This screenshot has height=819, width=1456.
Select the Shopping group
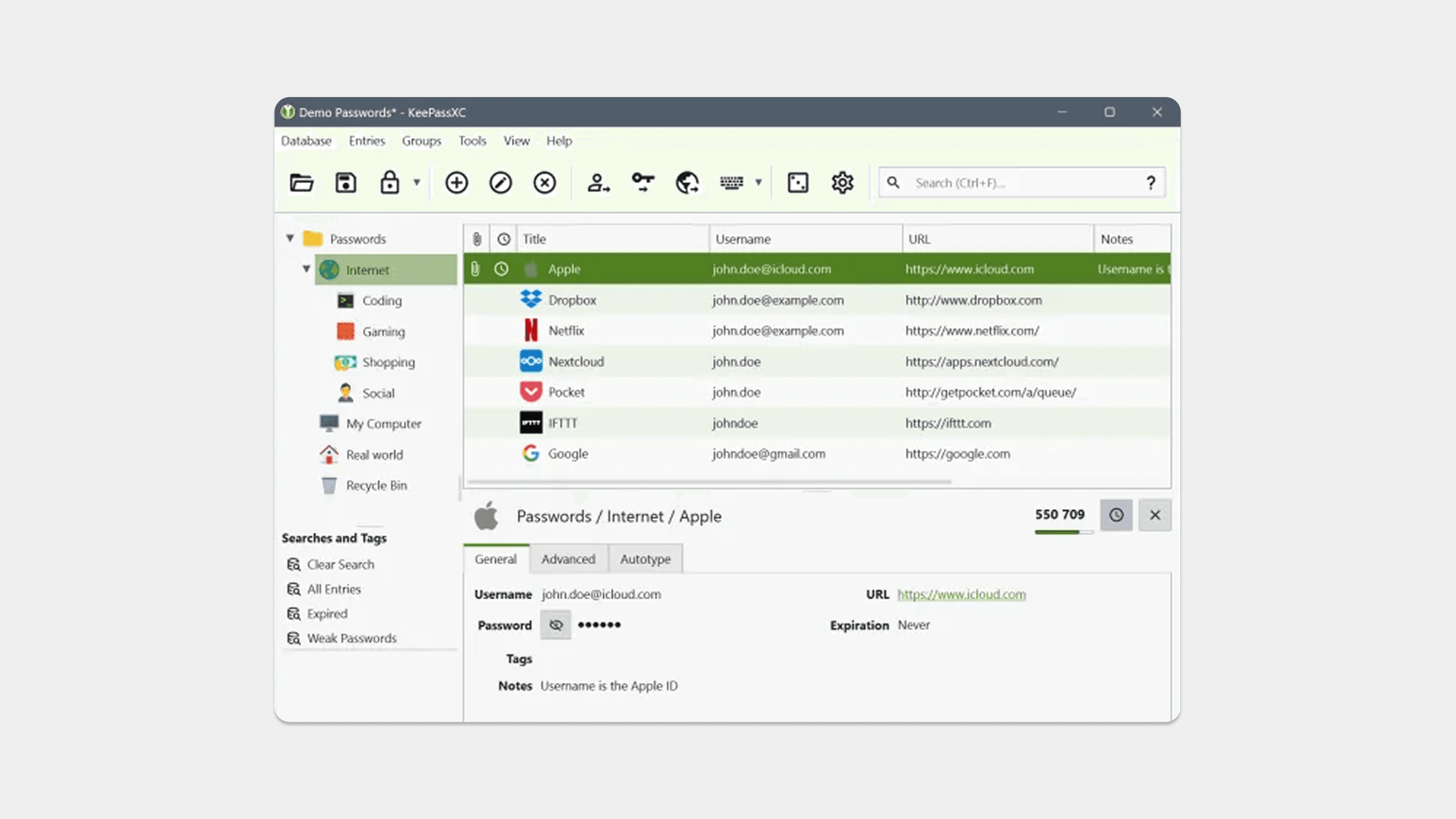[388, 362]
